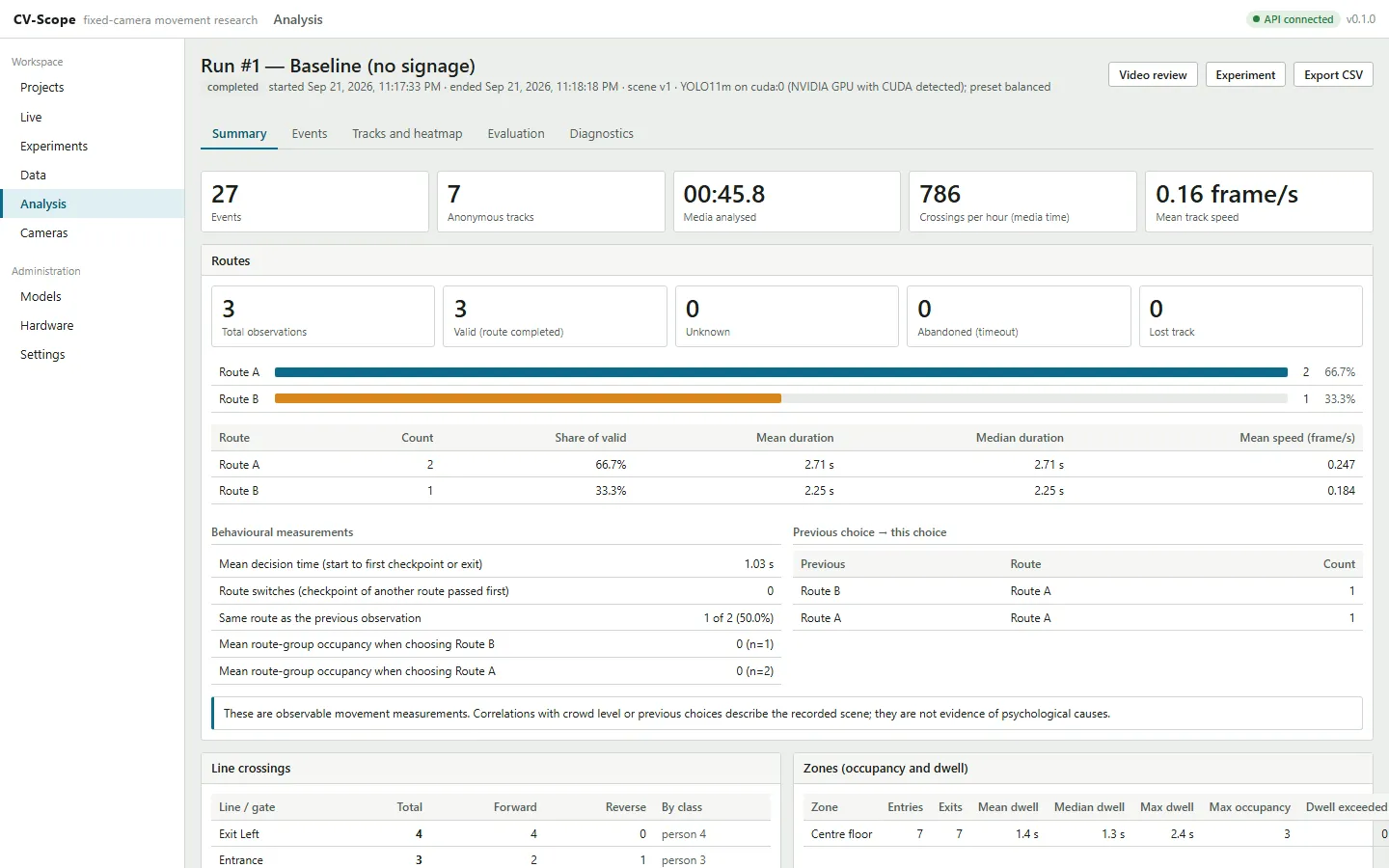Click the Centre floor zone row
Image resolution: width=1389 pixels, height=868 pixels.
(1095, 834)
